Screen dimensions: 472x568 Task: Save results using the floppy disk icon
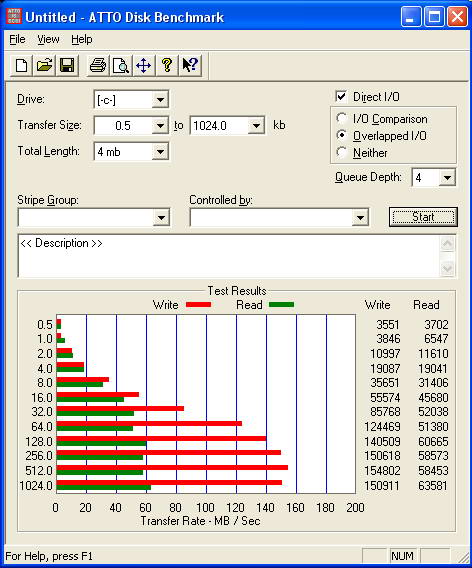(67, 66)
